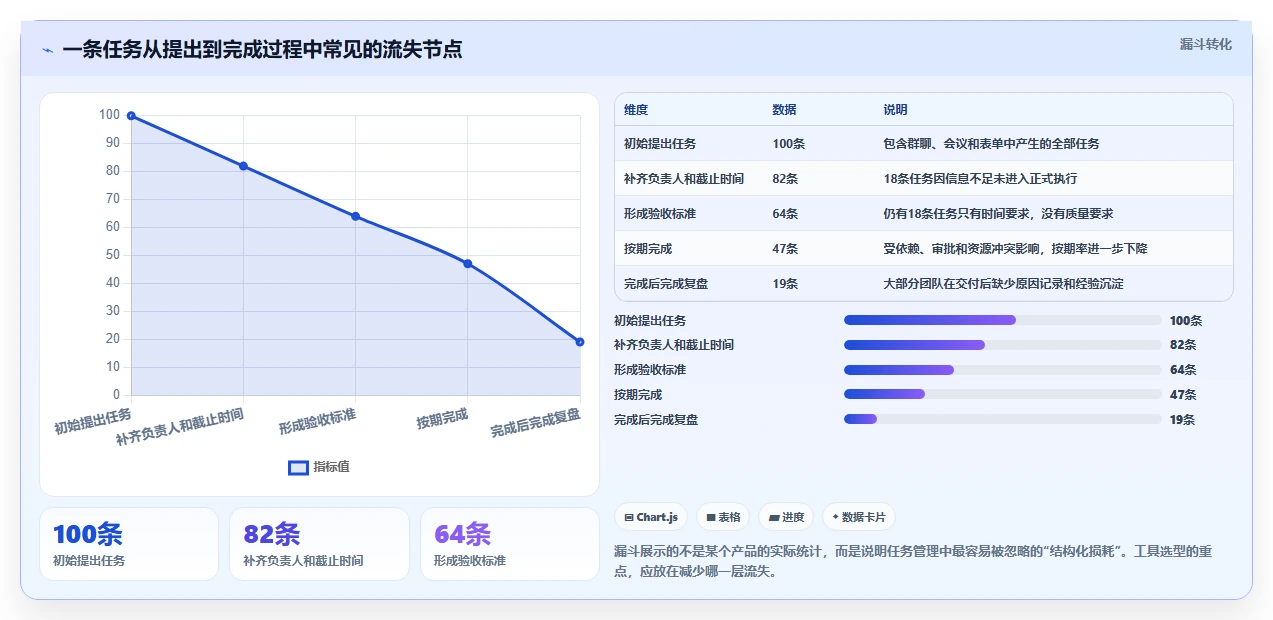1273x620 pixels.
Task: Click description 仍有18条任务只有时间要求，没有质量要求
Action: pos(998,214)
